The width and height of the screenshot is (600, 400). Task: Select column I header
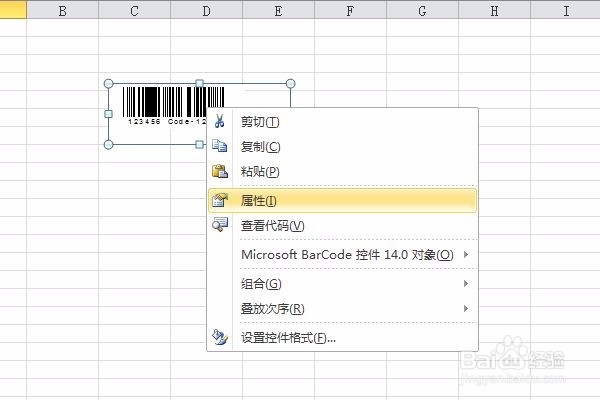566,10
